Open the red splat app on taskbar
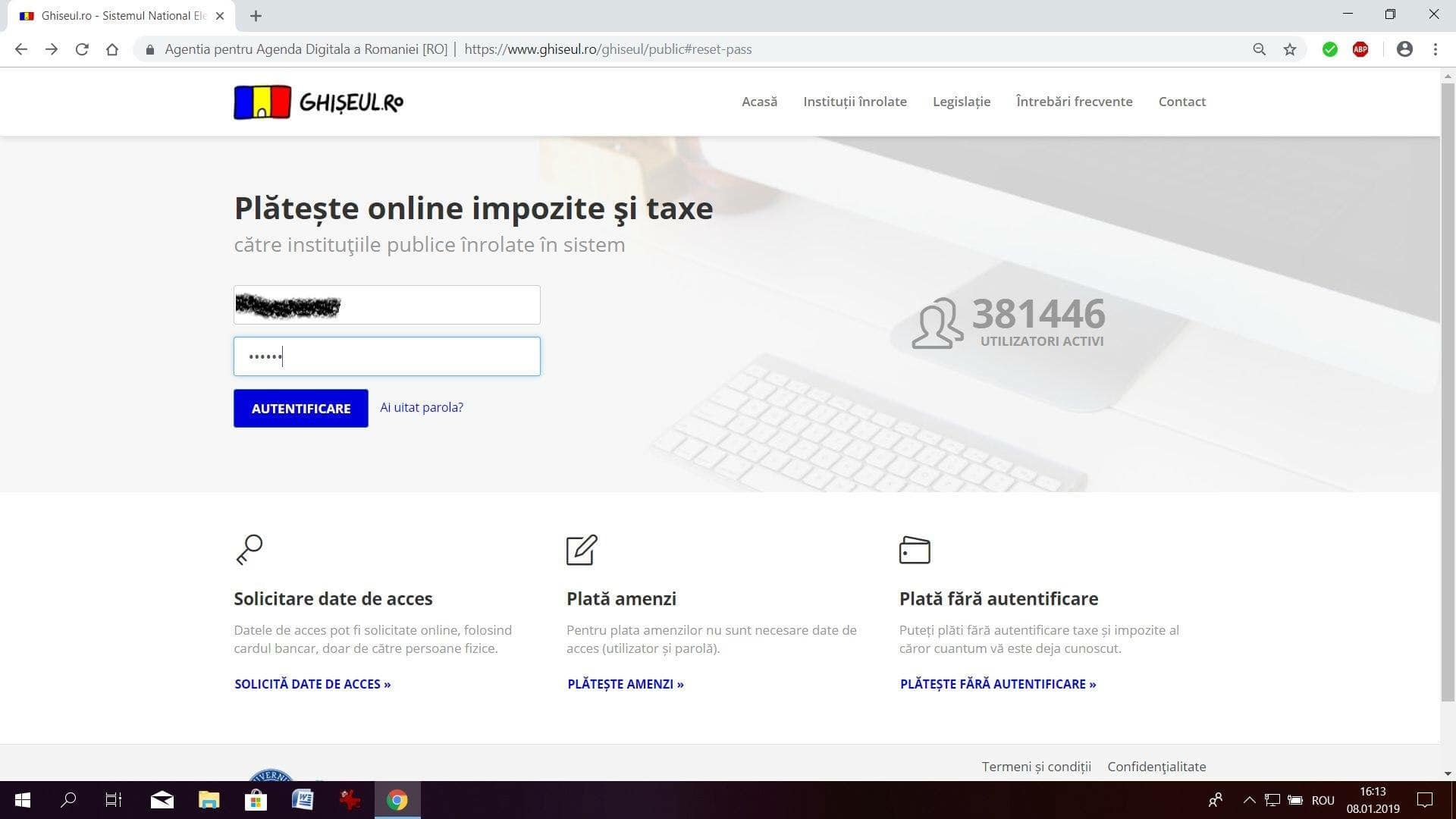This screenshot has height=819, width=1456. [x=350, y=800]
